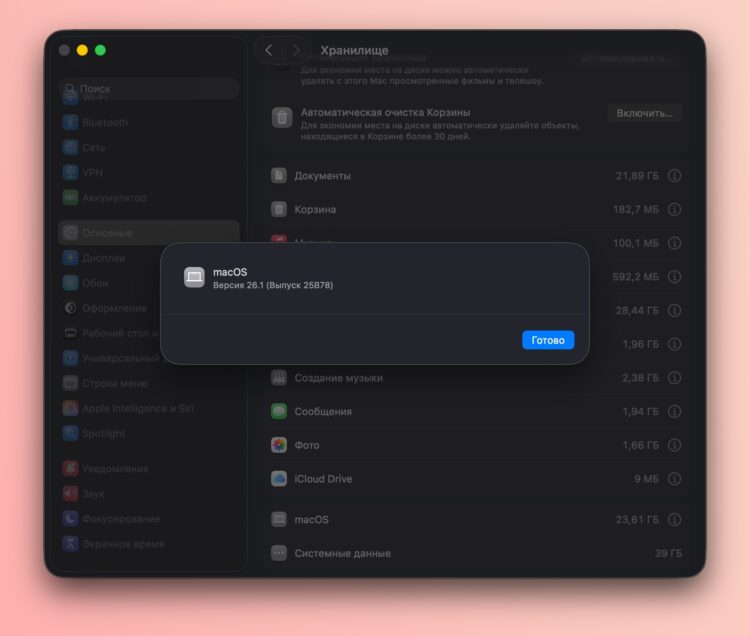
Task: Click the Корзина storage row icon
Action: [279, 209]
